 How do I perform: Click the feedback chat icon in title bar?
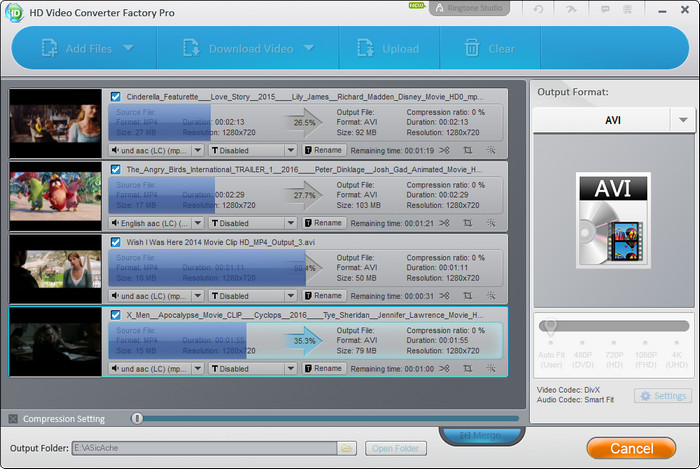[x=605, y=9]
